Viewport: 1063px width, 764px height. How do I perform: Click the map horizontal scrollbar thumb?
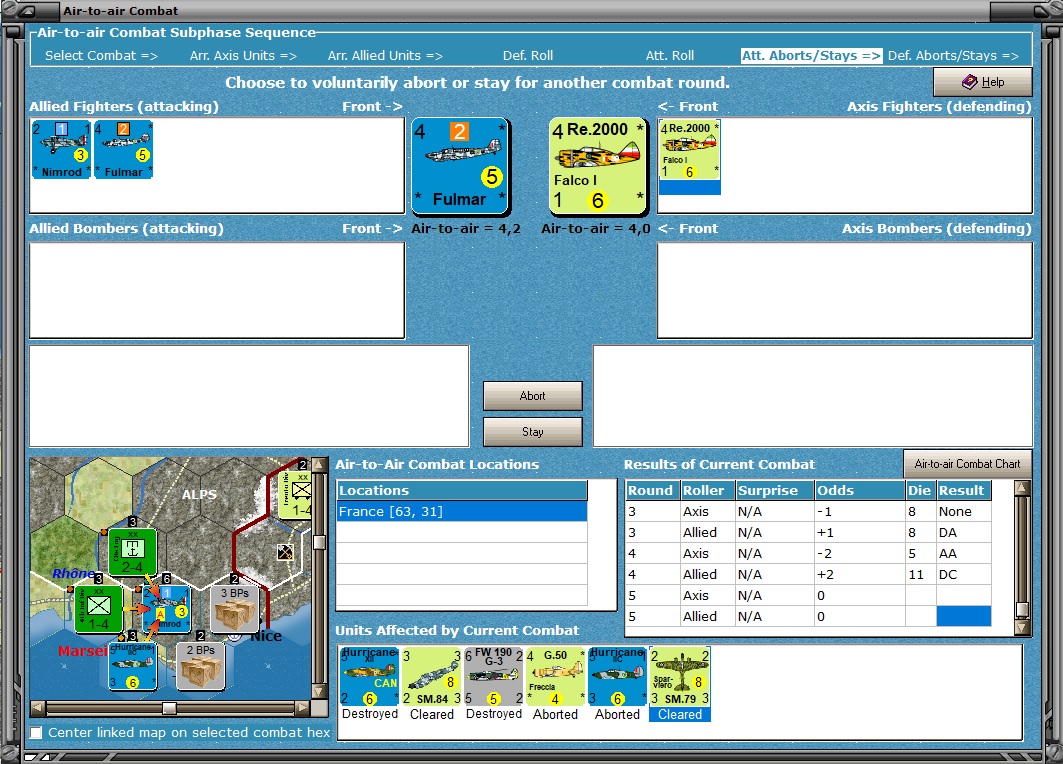coord(169,708)
